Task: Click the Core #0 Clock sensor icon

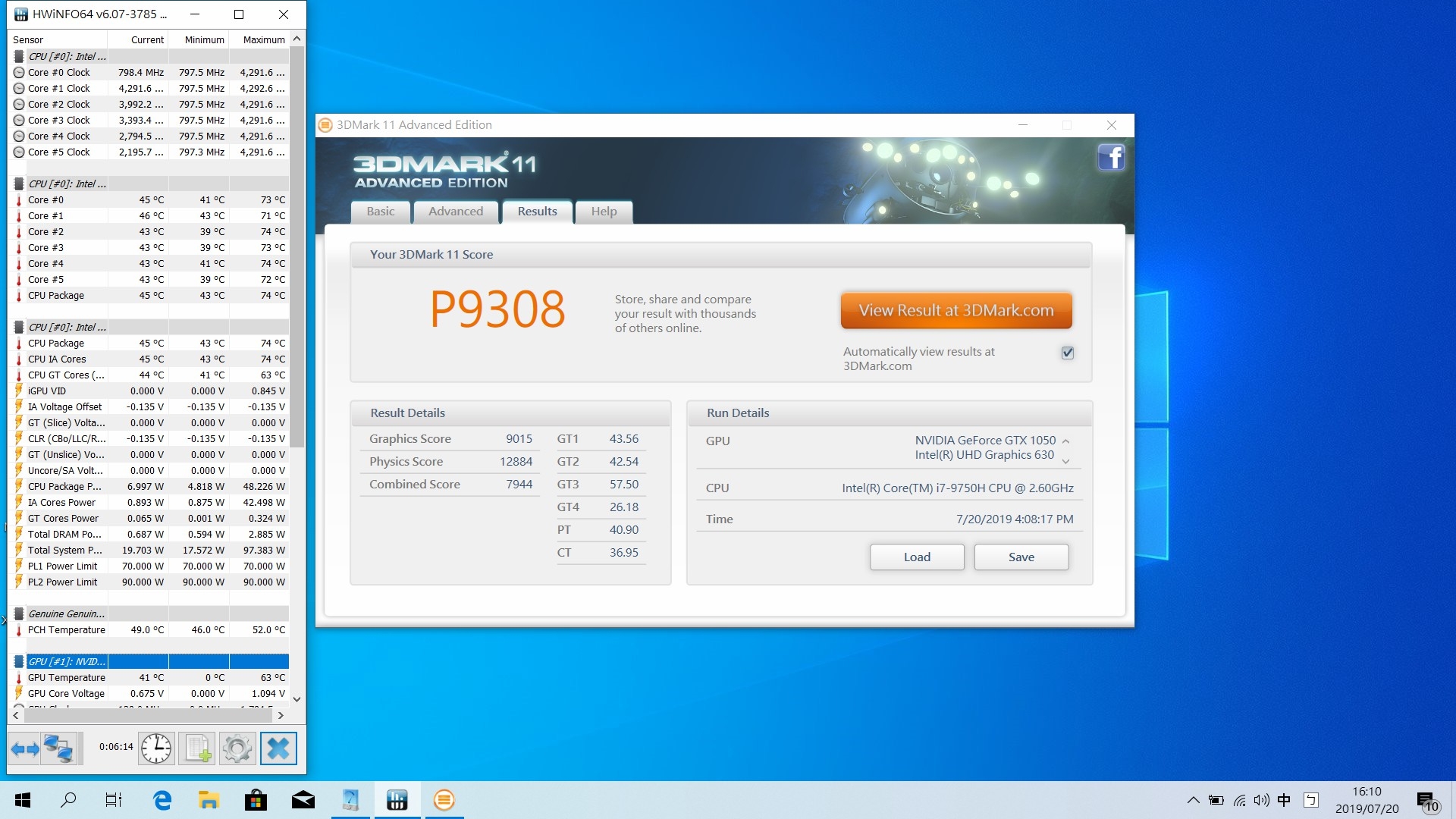Action: 19,73
